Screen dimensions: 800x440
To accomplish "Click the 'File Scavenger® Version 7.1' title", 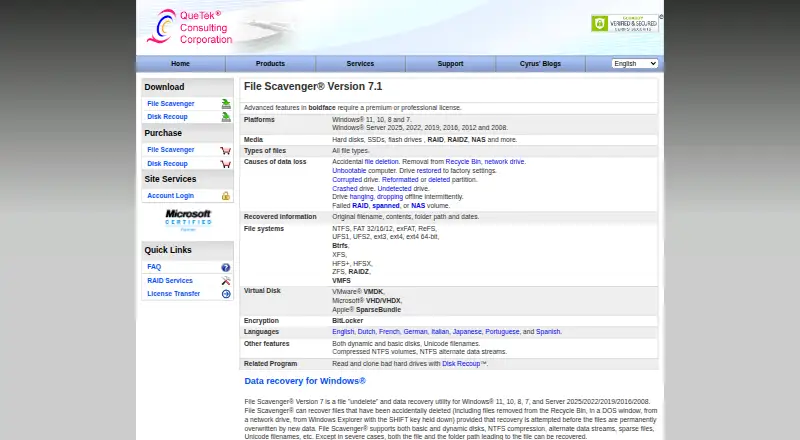I will pos(313,87).
